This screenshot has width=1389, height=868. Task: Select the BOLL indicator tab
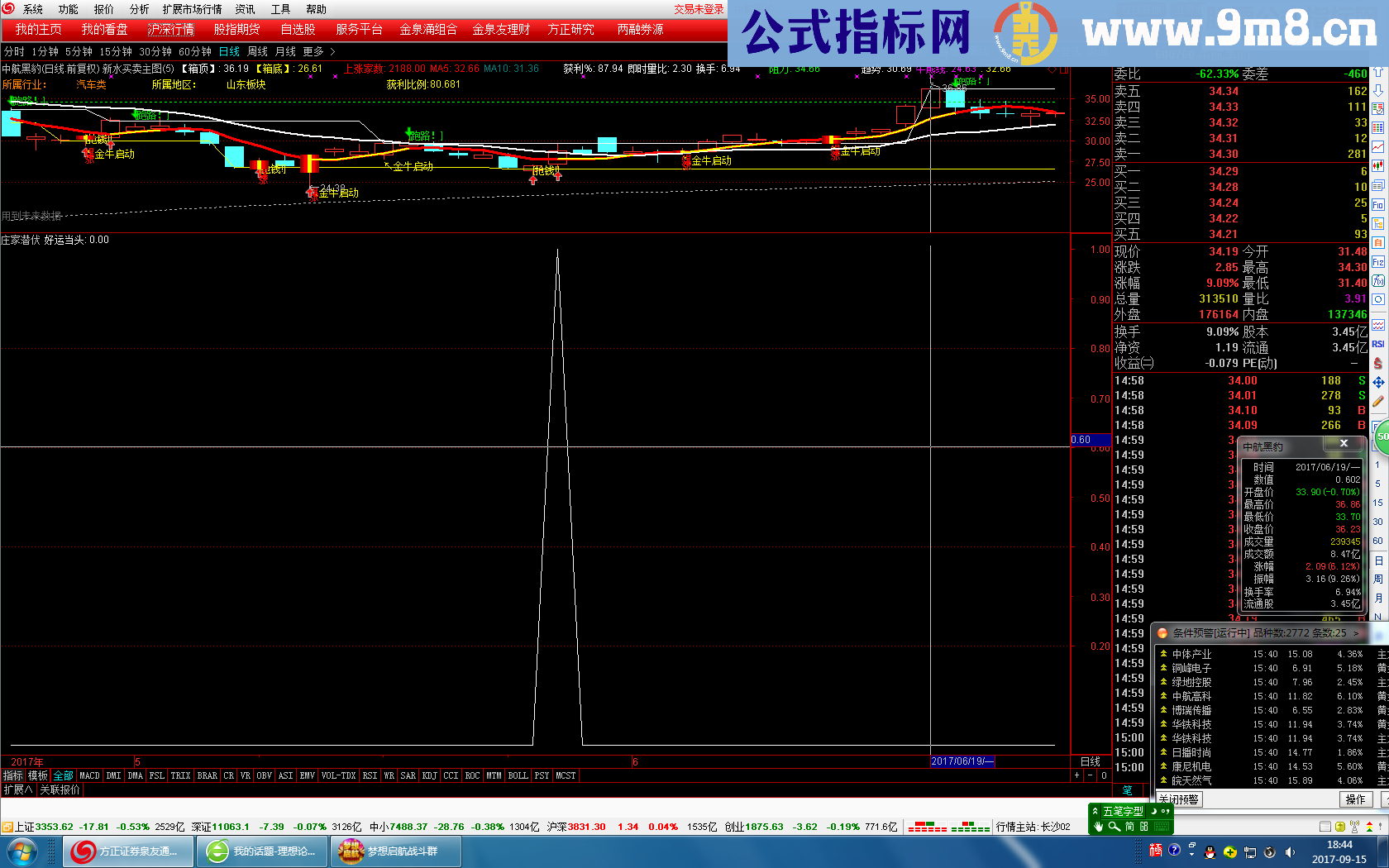click(x=518, y=775)
